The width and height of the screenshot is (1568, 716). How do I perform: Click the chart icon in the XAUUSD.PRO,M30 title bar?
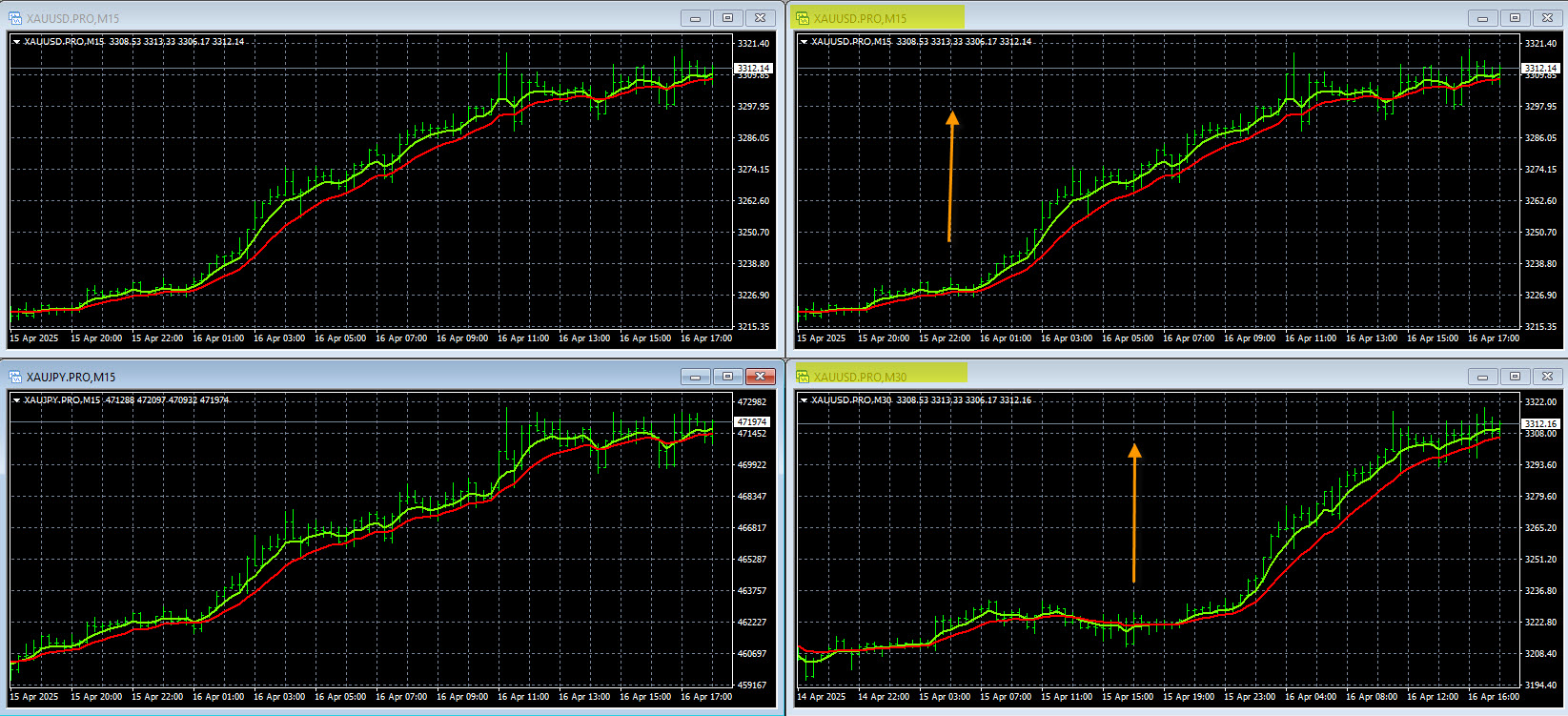pos(803,377)
